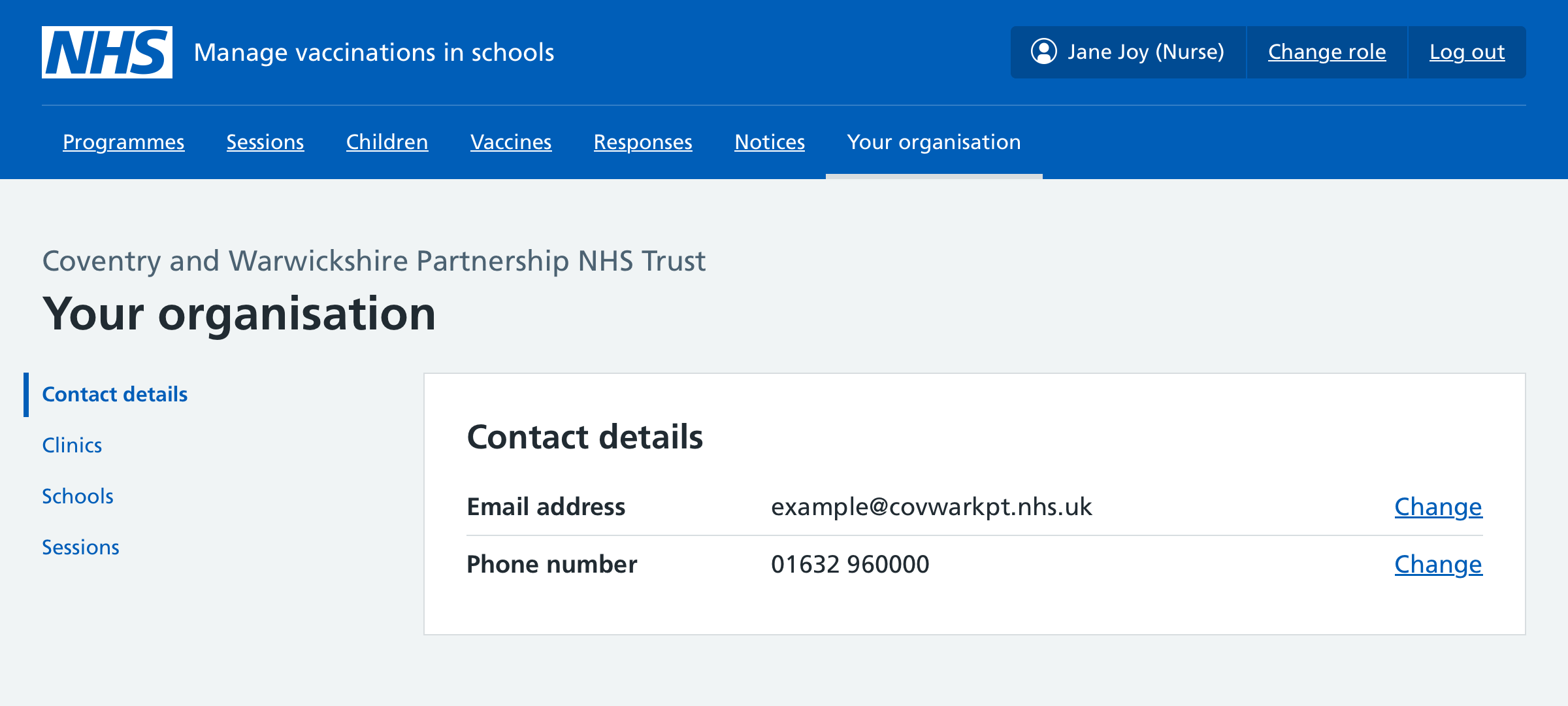
Task: Expand the Clinics sidebar item
Action: tap(71, 444)
